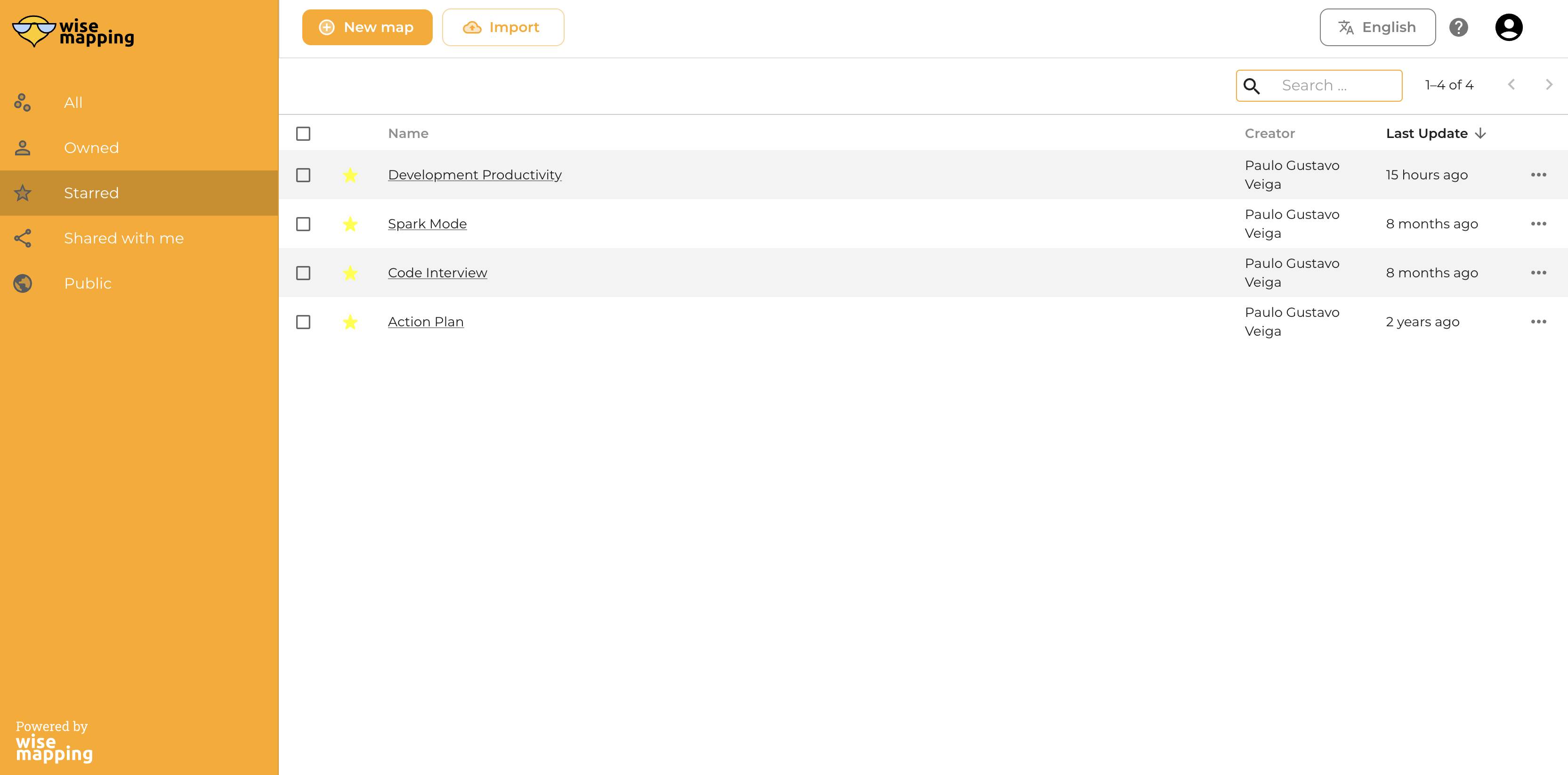Tick the Code Interview checkbox

303,274
